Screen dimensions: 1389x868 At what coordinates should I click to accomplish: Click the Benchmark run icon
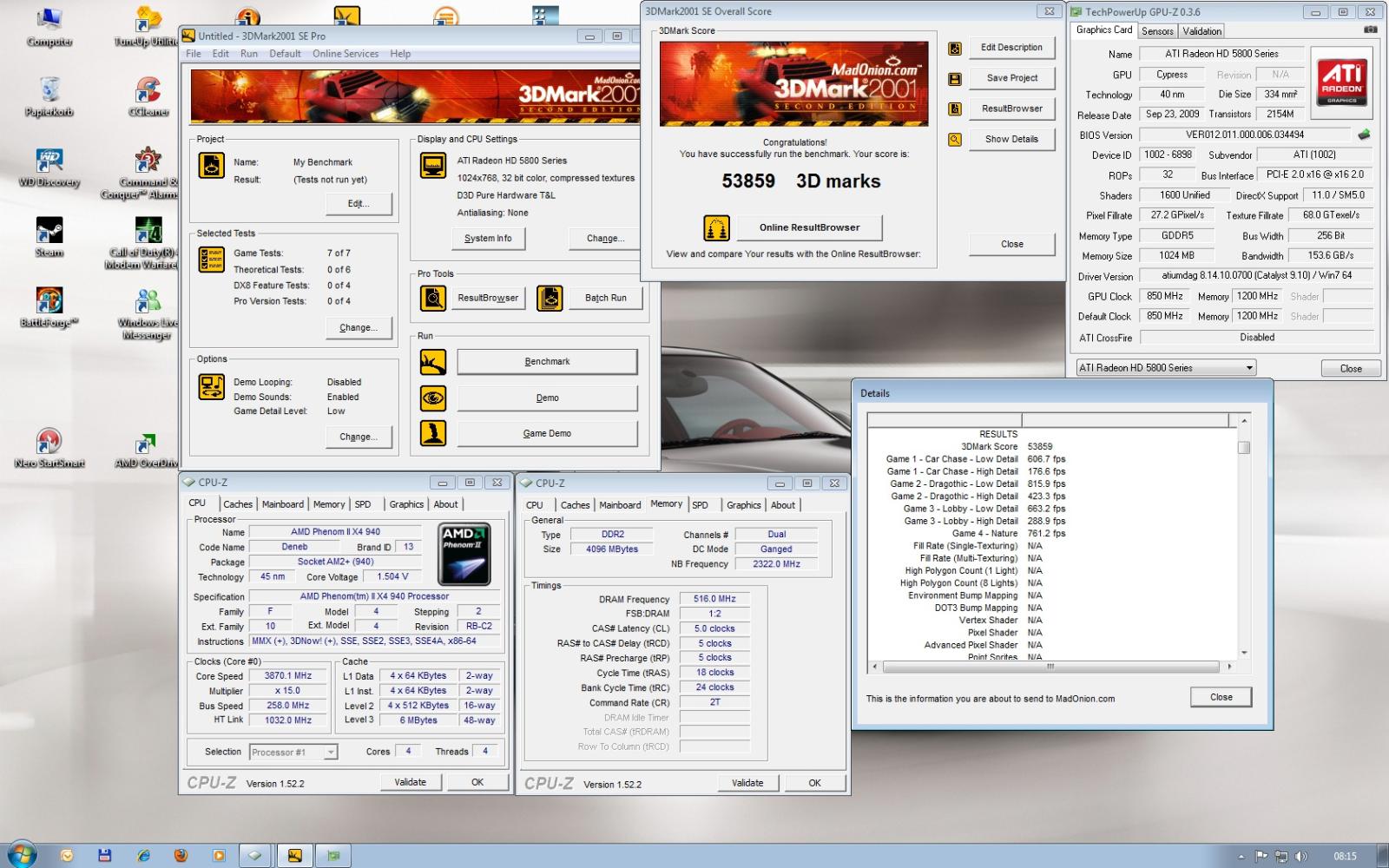pyautogui.click(x=432, y=362)
